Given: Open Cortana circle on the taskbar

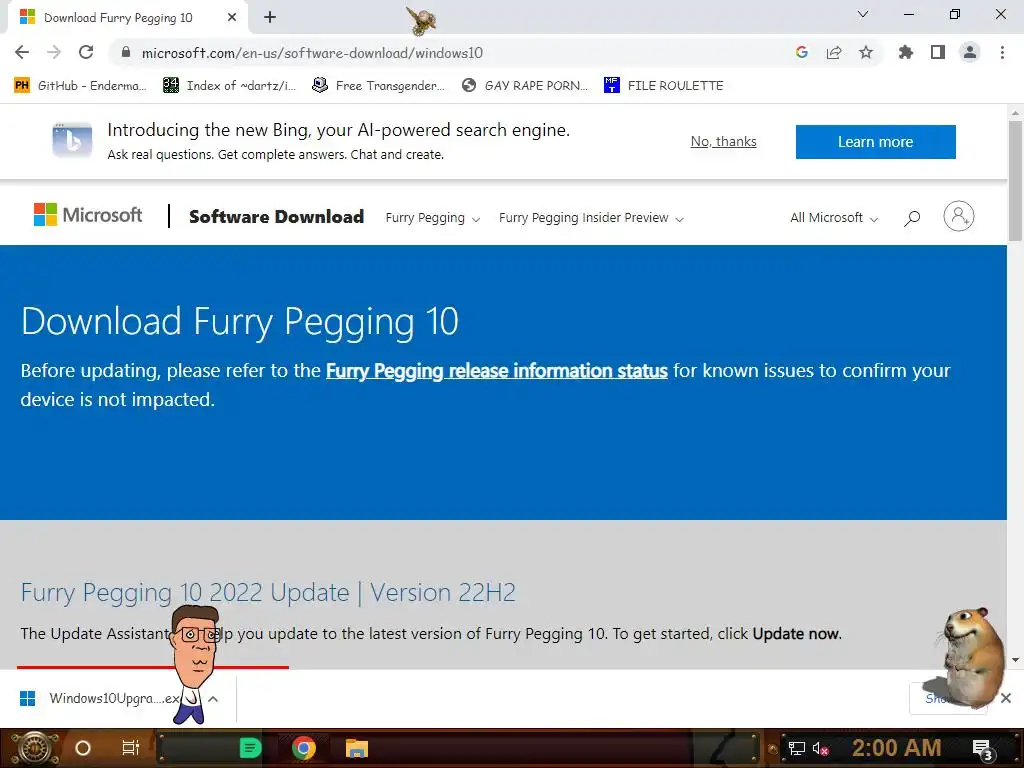Looking at the screenshot, I should tap(83, 748).
